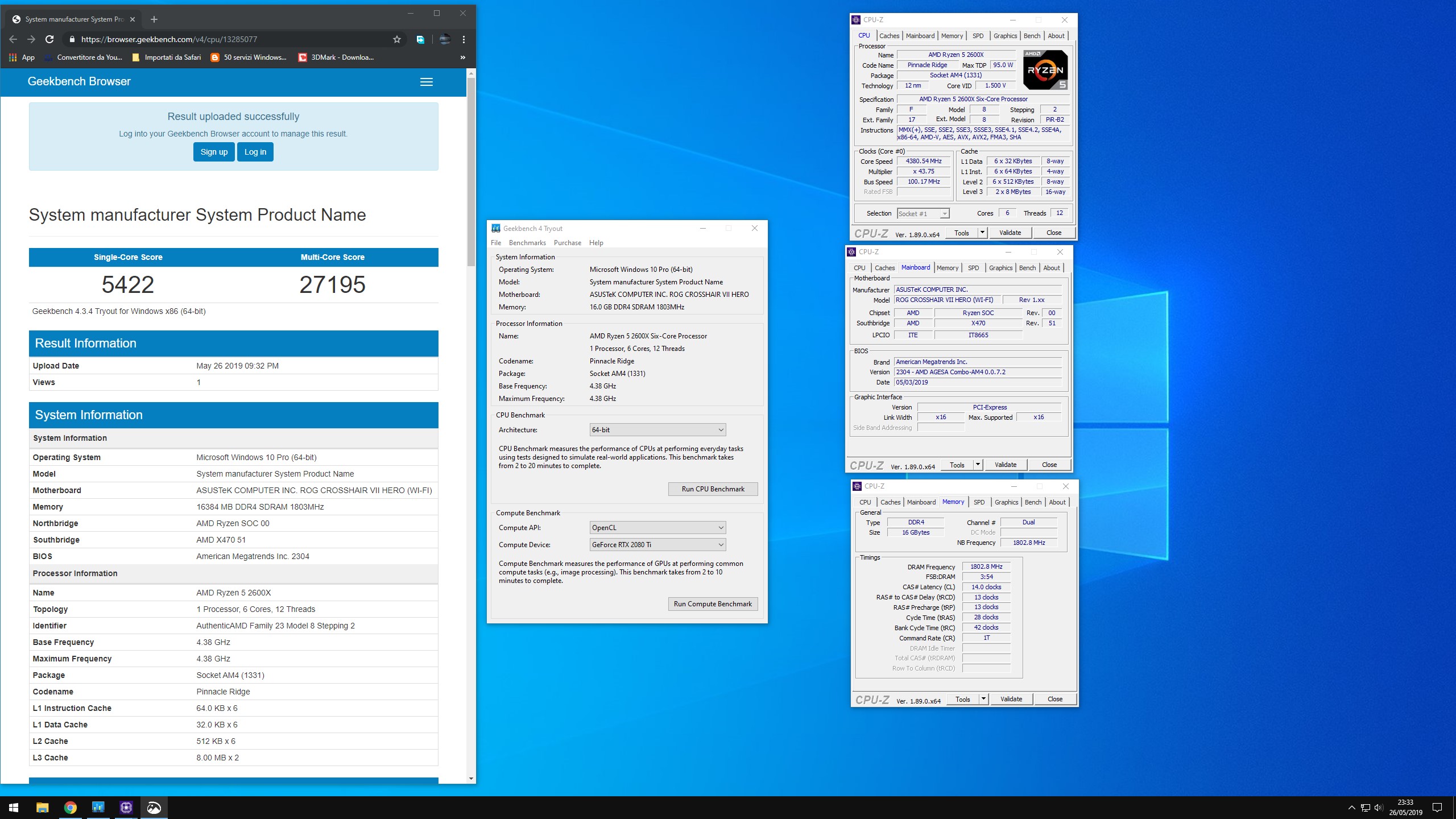
Task: Open Graphics tab in top CPU-Z window
Action: [1005, 36]
